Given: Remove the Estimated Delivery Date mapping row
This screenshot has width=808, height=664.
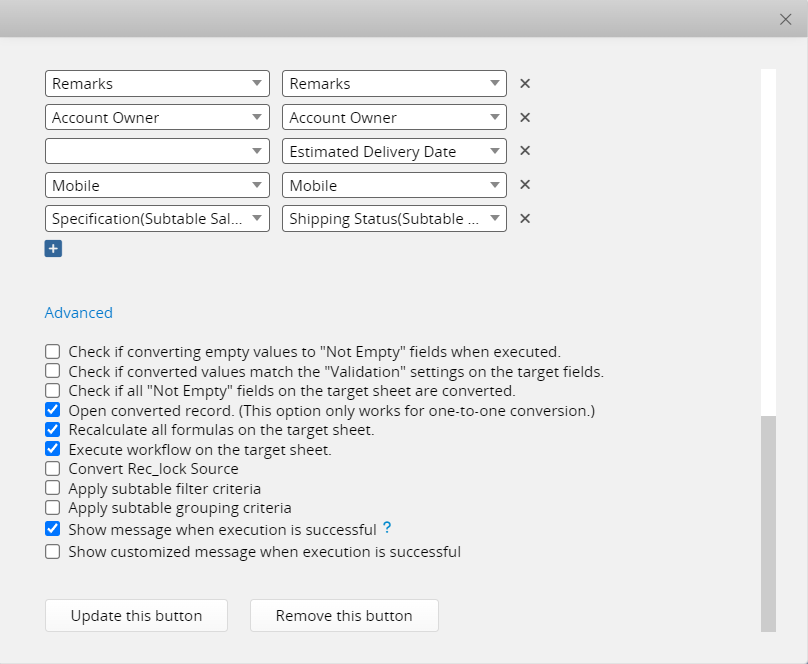Looking at the screenshot, I should coord(525,151).
